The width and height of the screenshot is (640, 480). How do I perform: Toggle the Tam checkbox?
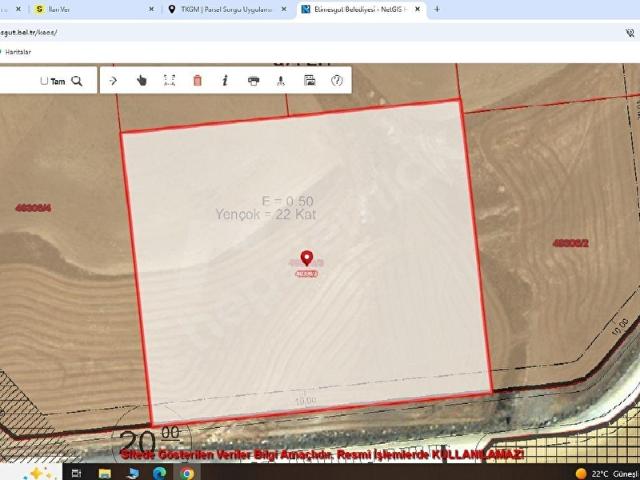coord(44,81)
